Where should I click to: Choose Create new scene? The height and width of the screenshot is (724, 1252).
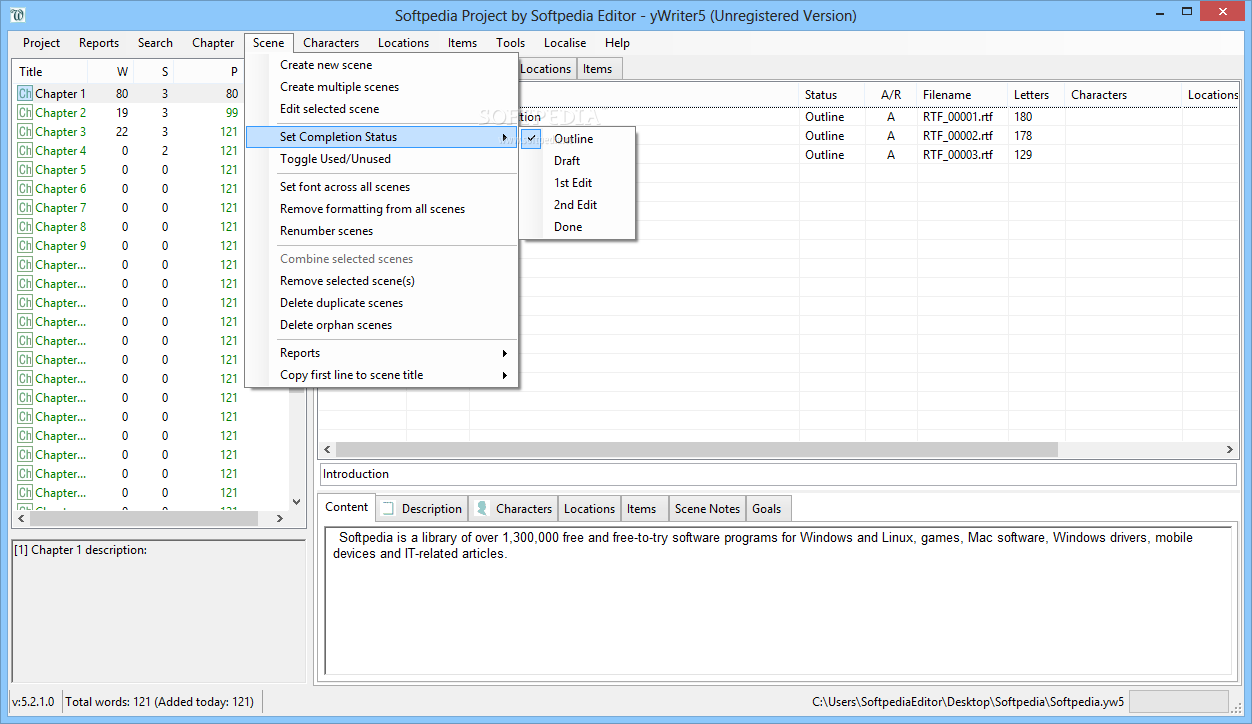(382, 65)
